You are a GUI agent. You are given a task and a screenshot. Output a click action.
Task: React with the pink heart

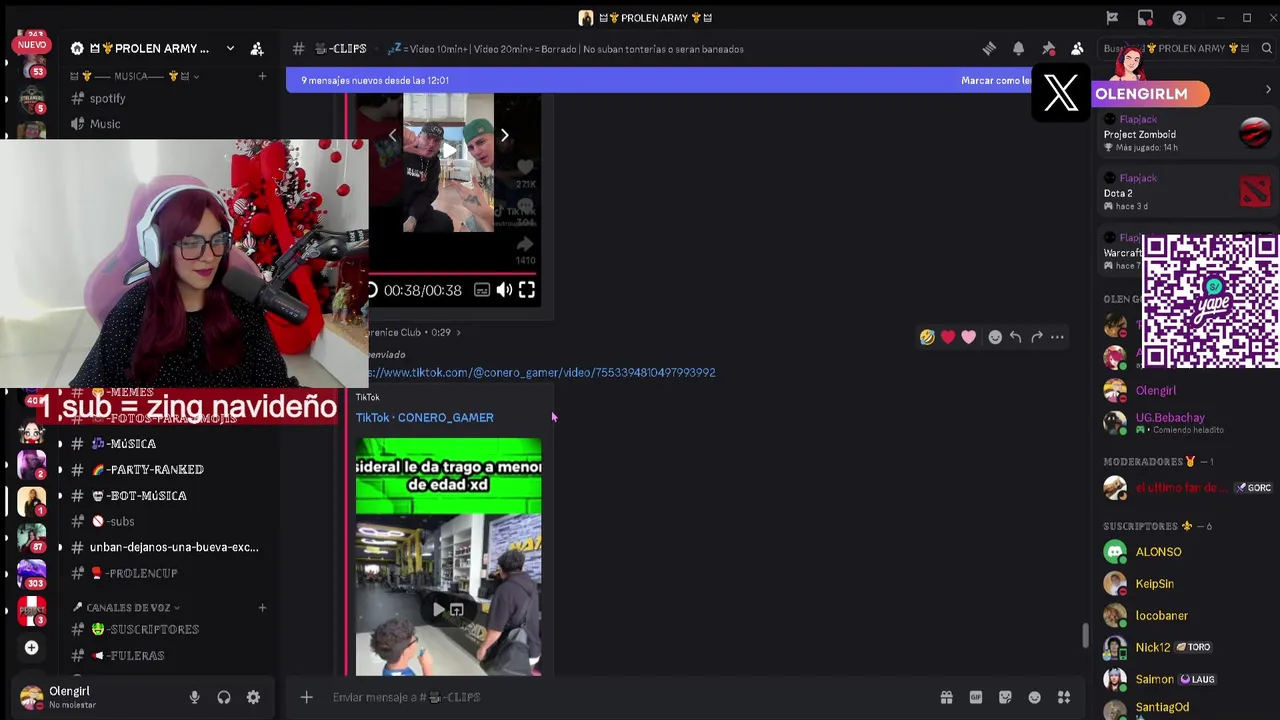coord(968,337)
